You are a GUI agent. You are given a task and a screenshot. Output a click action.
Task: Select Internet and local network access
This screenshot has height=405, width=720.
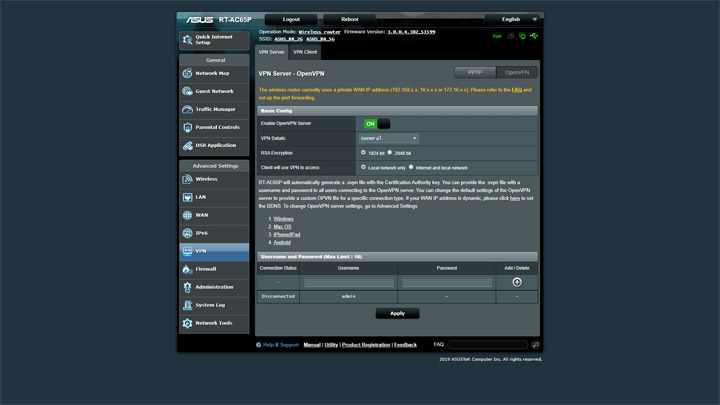point(411,167)
